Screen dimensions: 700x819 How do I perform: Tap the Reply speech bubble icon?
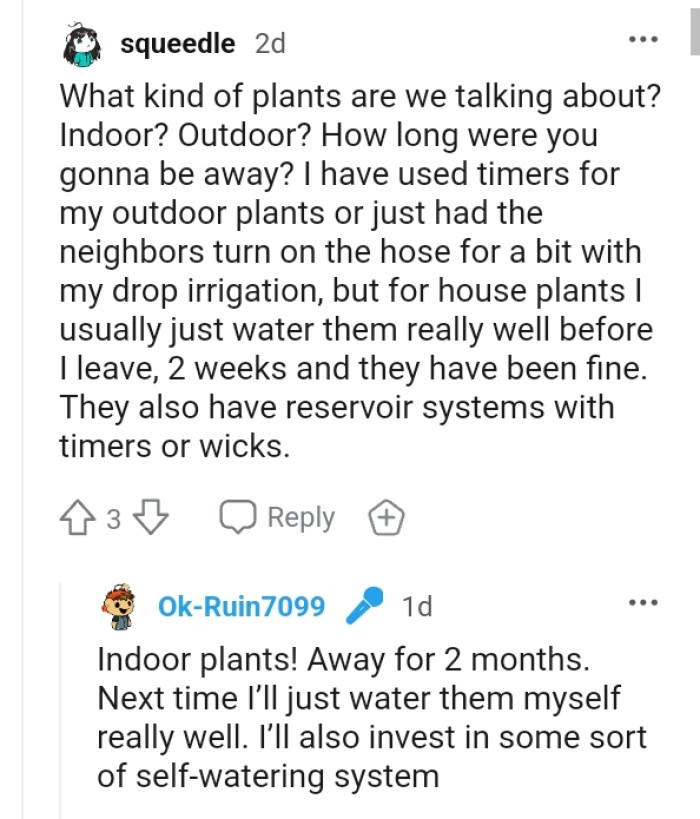236,517
